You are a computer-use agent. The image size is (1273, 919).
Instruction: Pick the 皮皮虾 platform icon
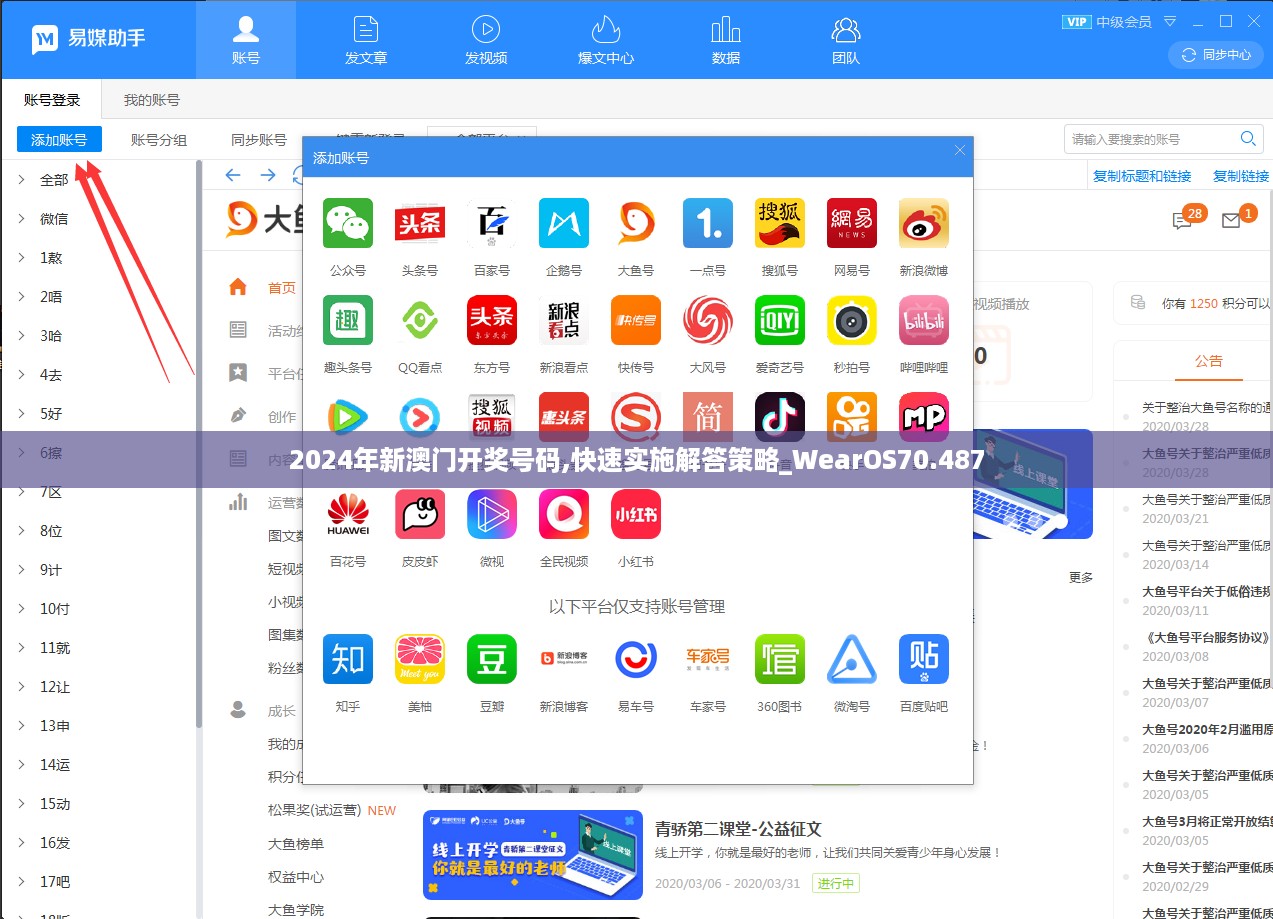[x=420, y=514]
